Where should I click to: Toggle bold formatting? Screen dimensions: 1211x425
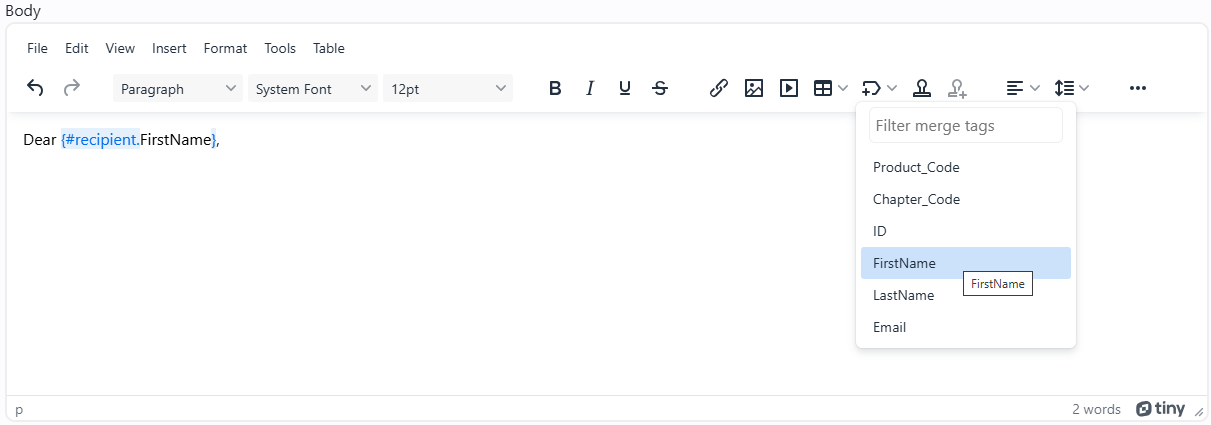tap(555, 88)
